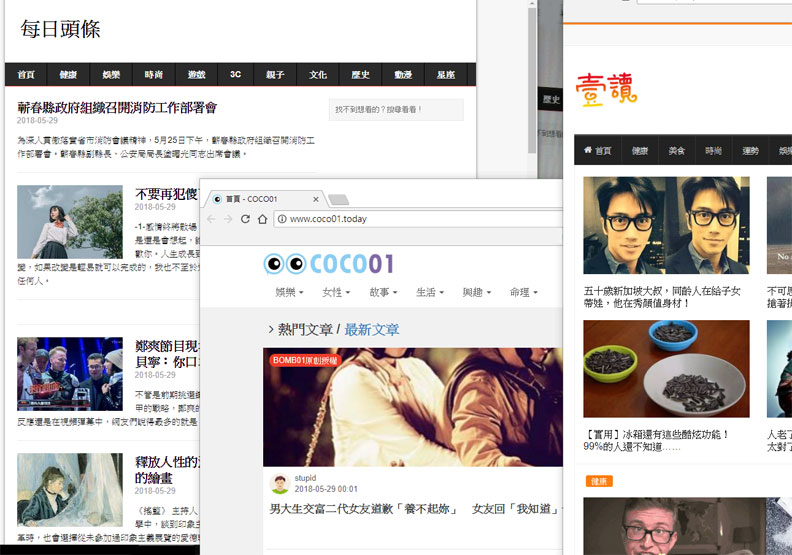
Task: Click 親子 in 每日頭條 navigation bar
Action: pyautogui.click(x=275, y=75)
